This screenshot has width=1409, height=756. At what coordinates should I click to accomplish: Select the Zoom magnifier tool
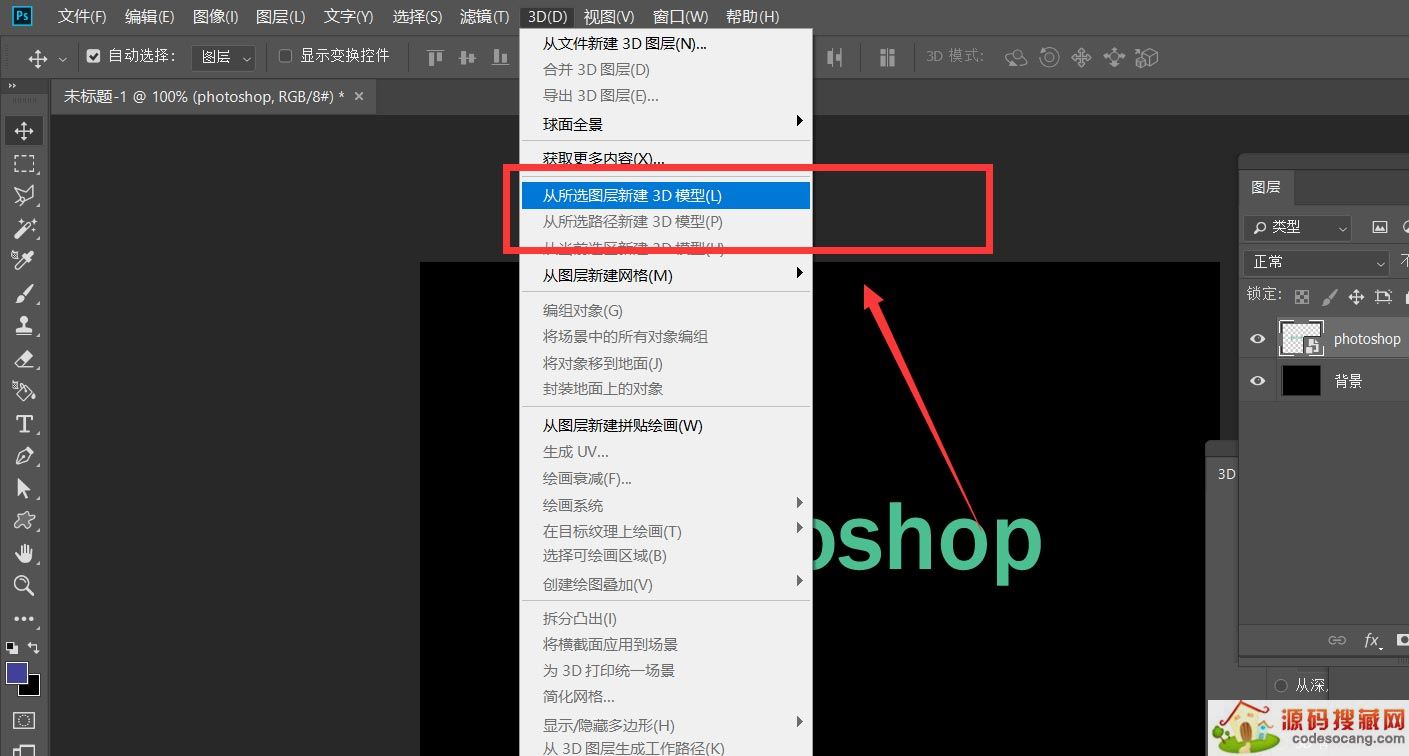click(24, 586)
